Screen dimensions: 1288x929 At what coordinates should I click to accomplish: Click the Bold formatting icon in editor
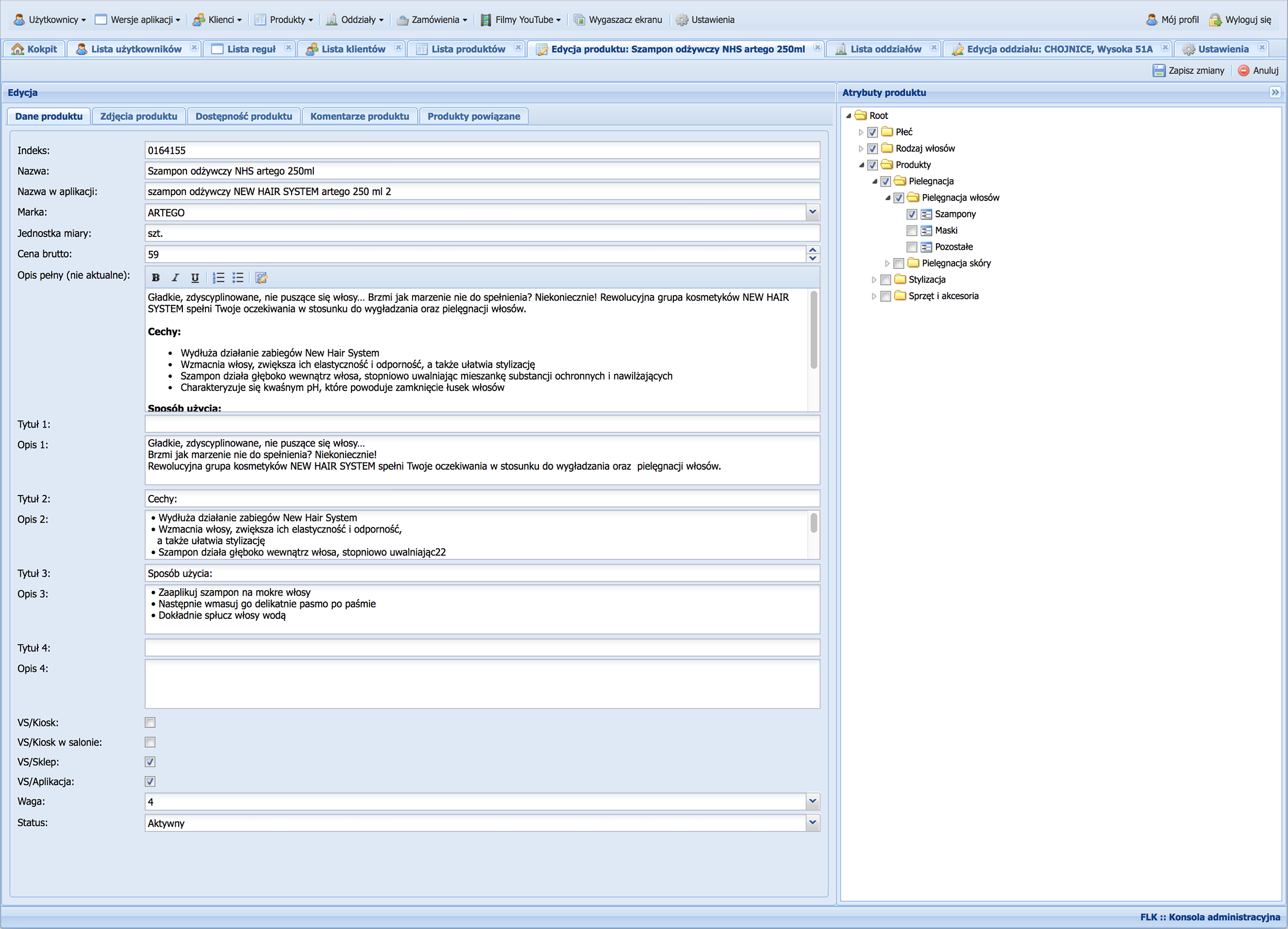(x=156, y=278)
